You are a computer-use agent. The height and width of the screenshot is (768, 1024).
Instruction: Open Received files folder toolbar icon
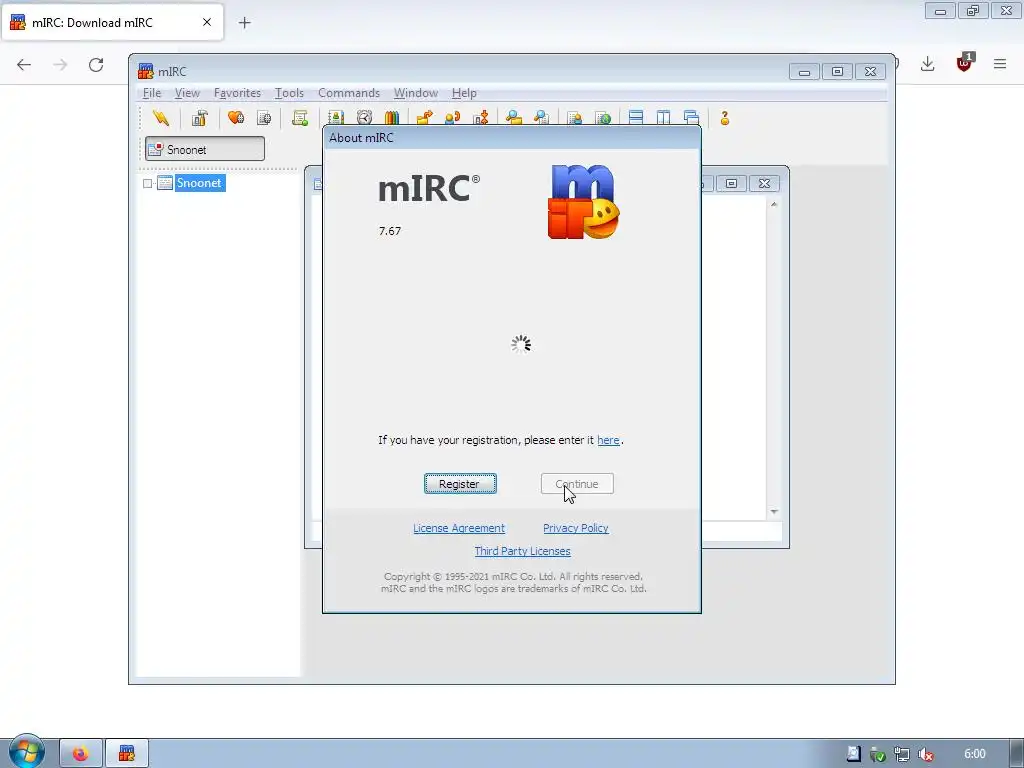(514, 118)
